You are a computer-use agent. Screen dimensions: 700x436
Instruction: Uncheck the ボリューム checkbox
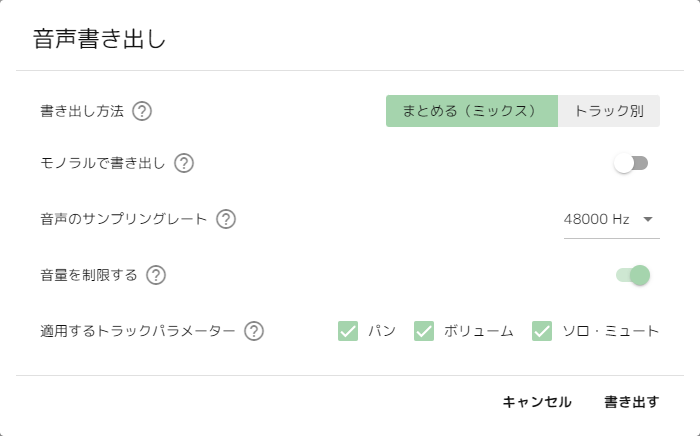coord(424,331)
